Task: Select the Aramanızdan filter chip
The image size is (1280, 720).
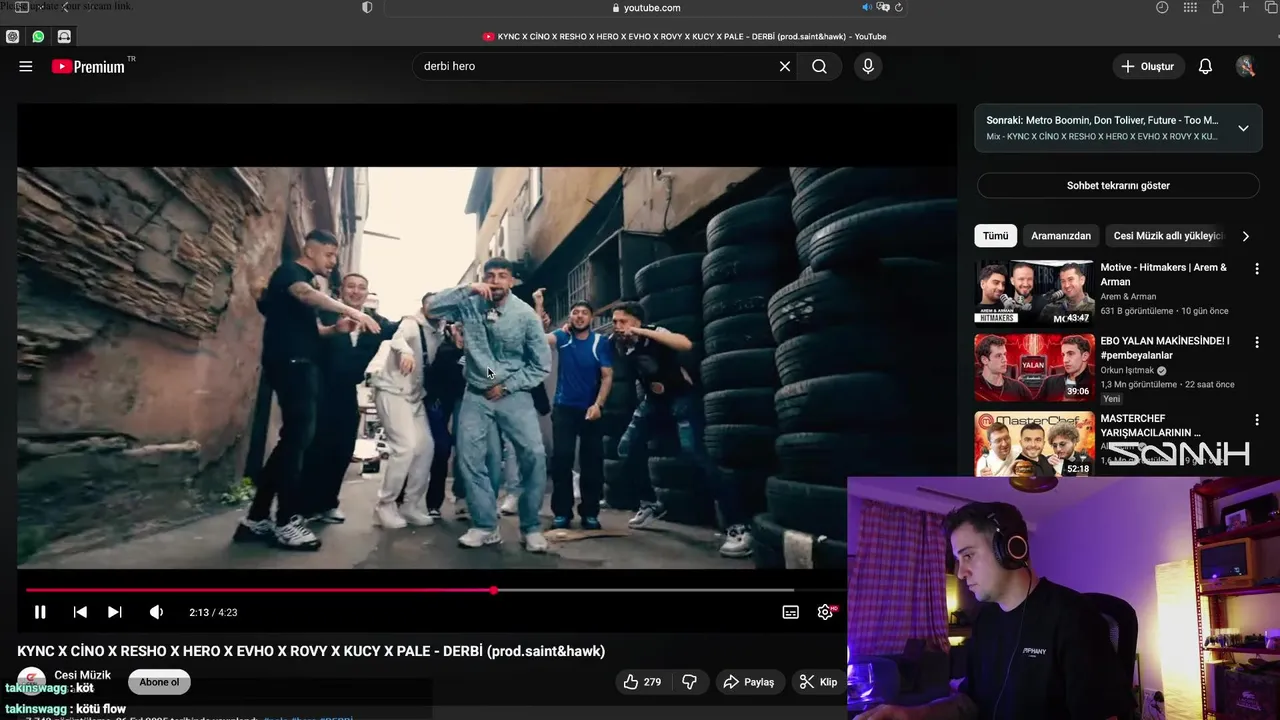Action: tap(1061, 236)
